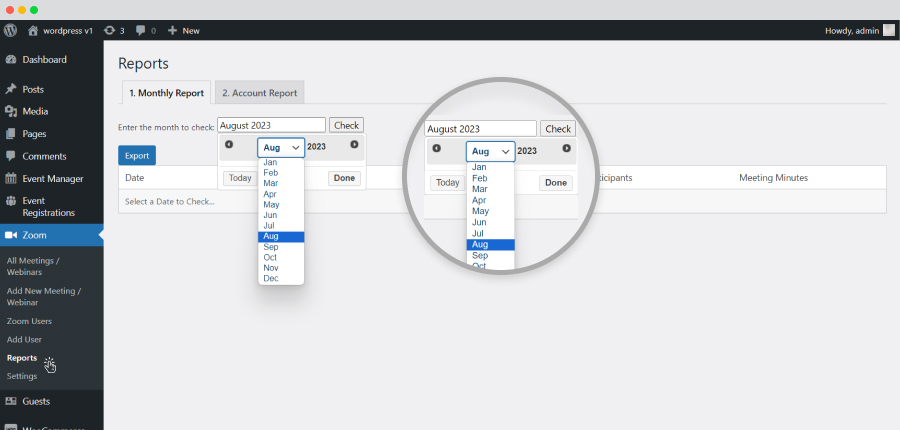Click the 'Select a Date to Check...' row
Viewport: 900px width, 430px height.
tap(502, 202)
